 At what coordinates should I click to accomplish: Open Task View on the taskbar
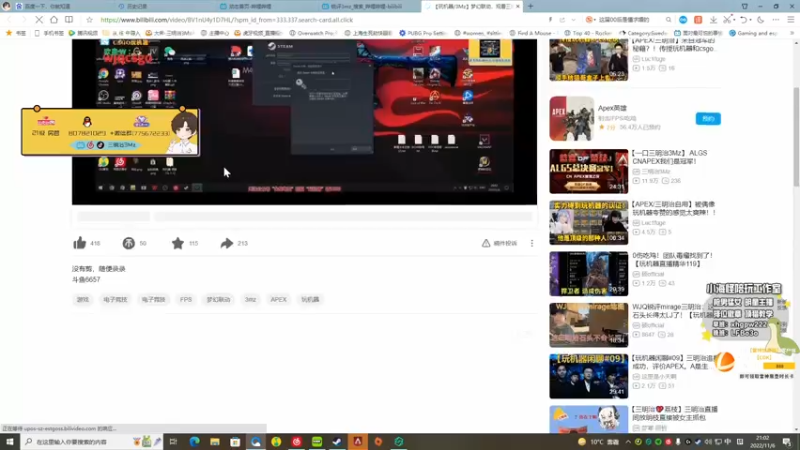pos(173,442)
